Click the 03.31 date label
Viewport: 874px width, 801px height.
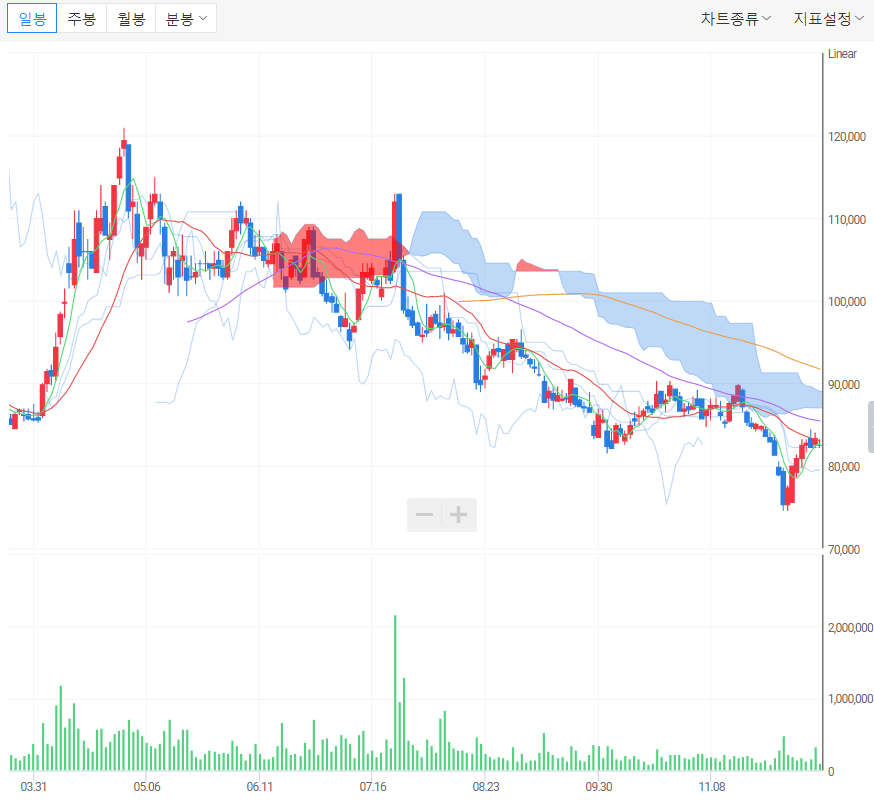coord(33,787)
